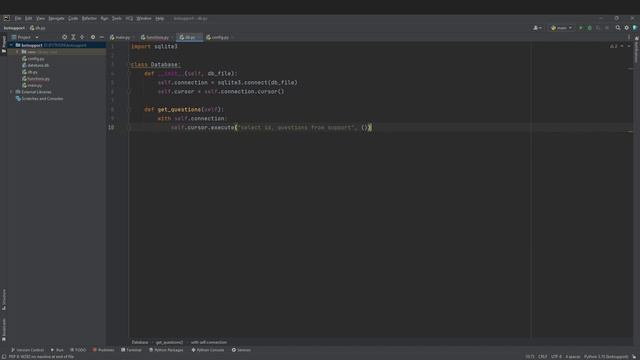This screenshot has width=640, height=360.
Task: Click the green Run button
Action: pyautogui.click(x=581, y=28)
